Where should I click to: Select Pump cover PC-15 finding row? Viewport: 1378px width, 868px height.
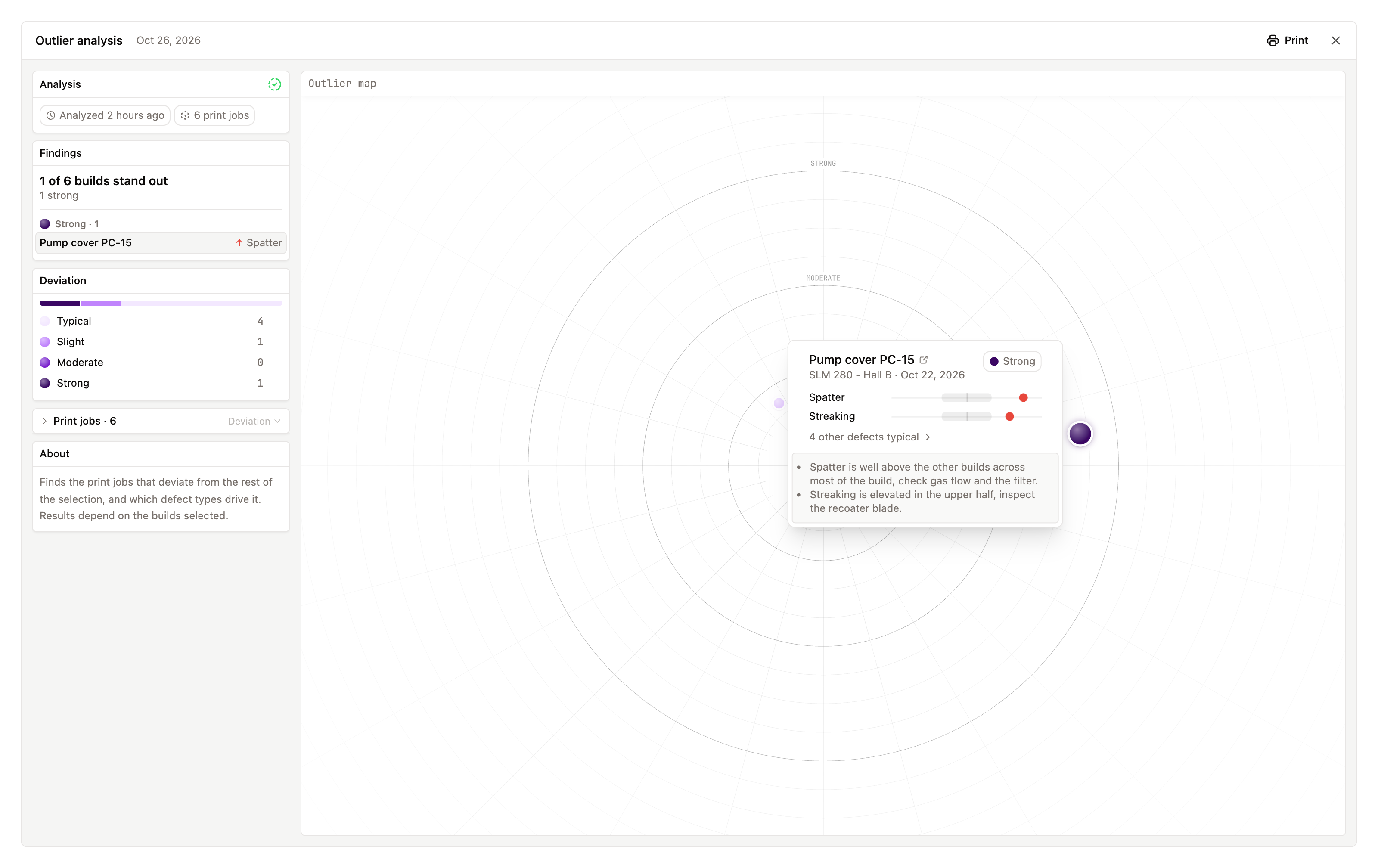click(161, 243)
